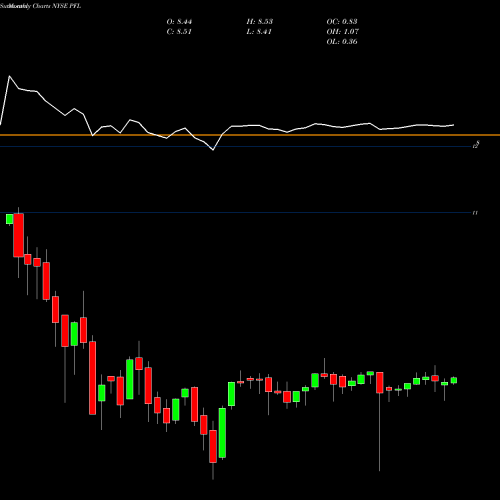
Task: Click the latest green candle at the chart's end
Action: coord(454,380)
